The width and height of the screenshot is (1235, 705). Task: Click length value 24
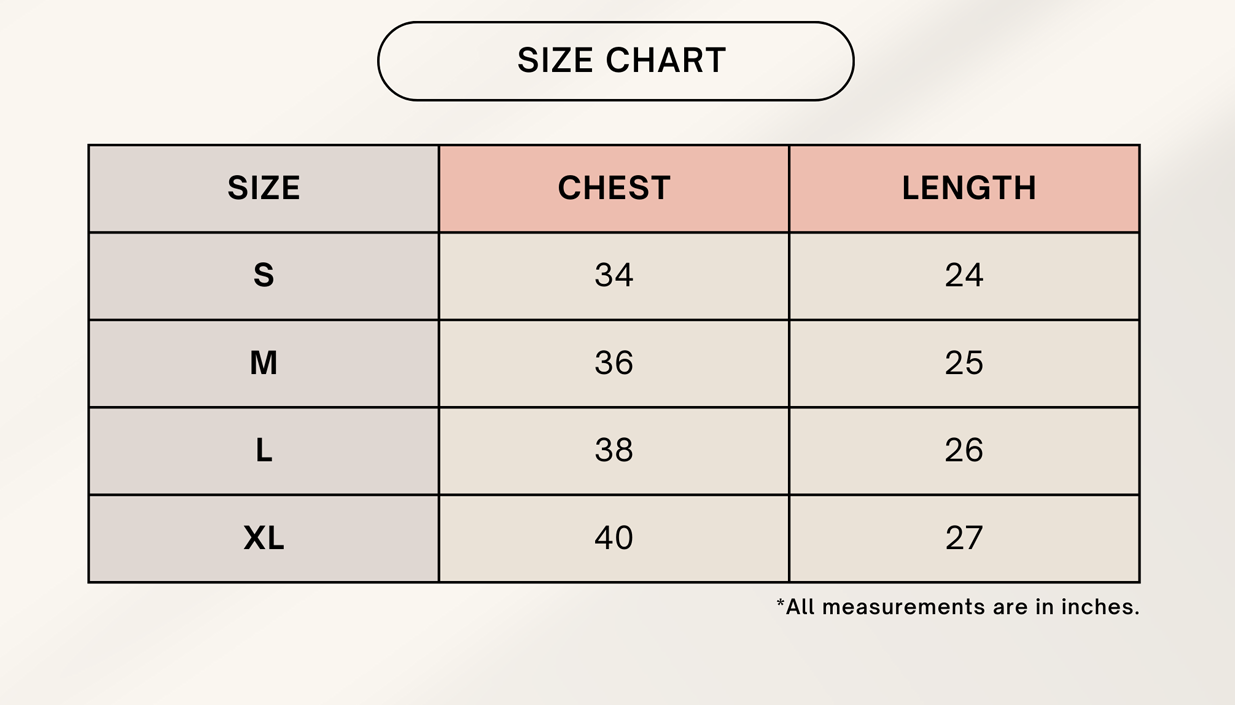pos(964,276)
